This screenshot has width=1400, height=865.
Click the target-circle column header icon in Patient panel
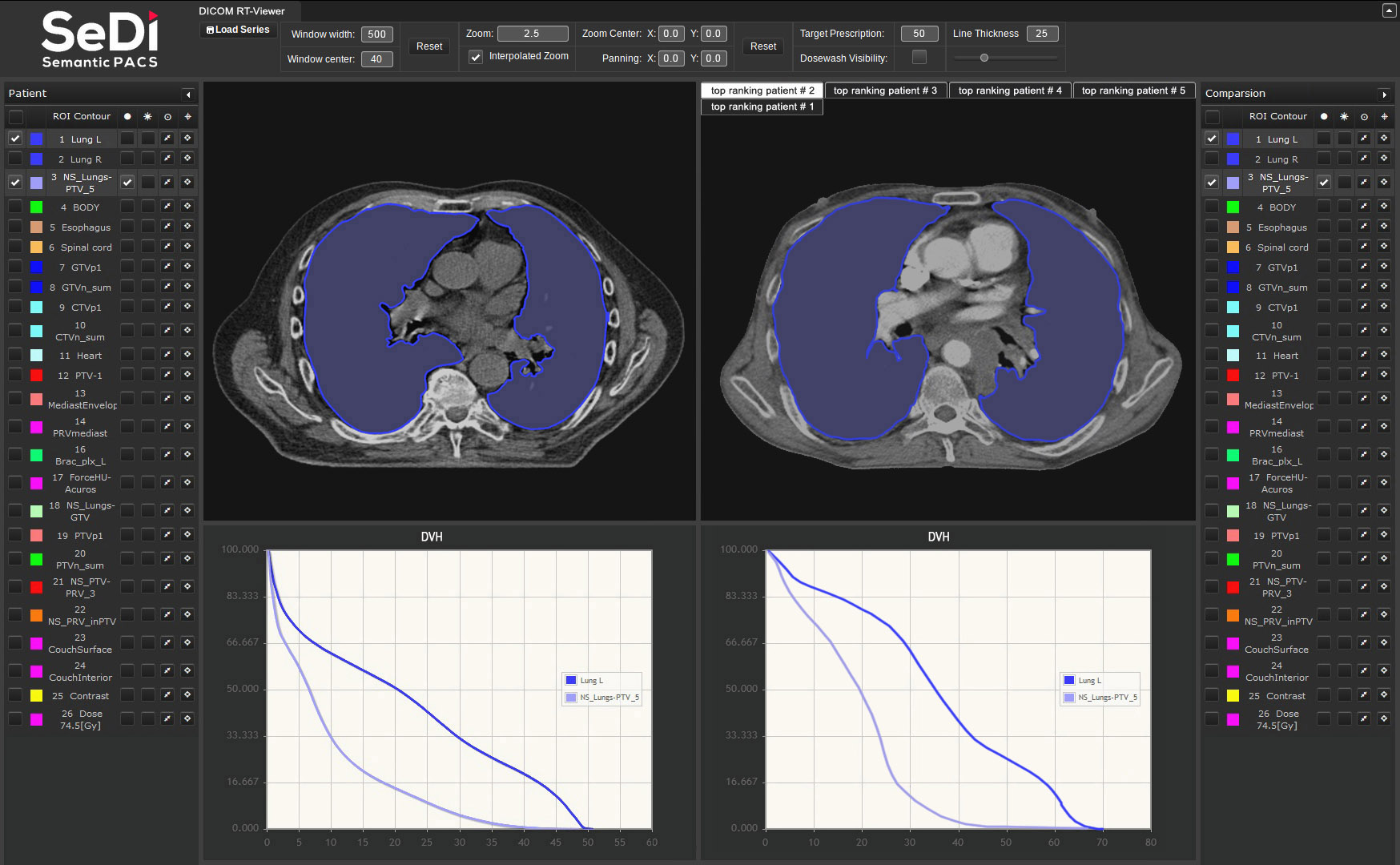tap(167, 116)
